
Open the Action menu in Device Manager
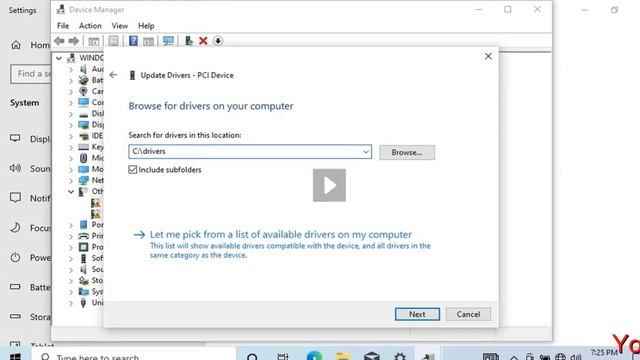pos(90,26)
